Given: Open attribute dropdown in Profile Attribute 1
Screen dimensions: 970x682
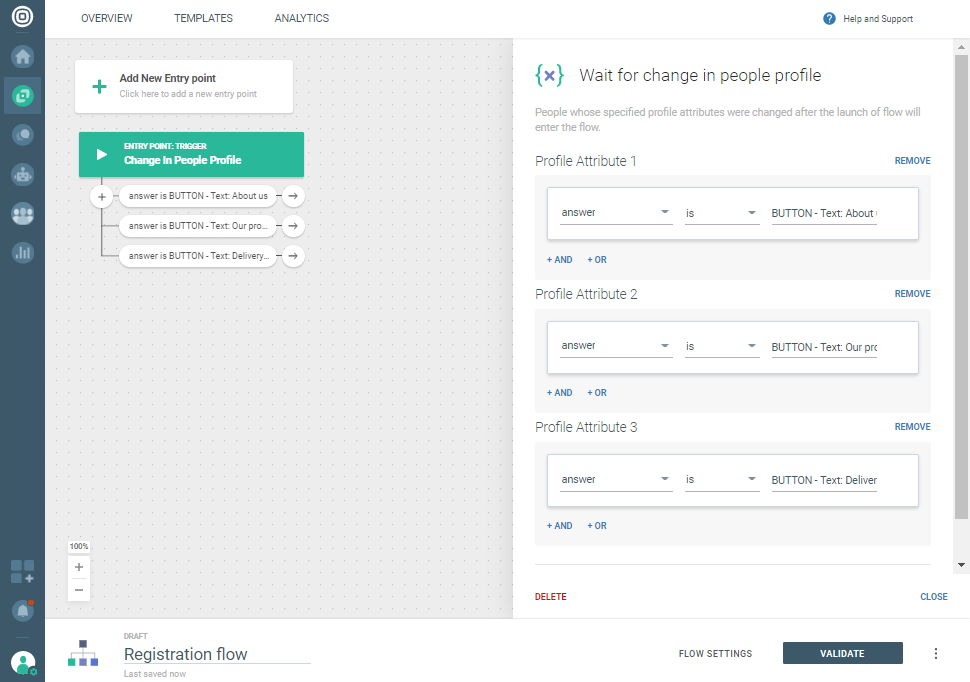Looking at the screenshot, I should 616,212.
